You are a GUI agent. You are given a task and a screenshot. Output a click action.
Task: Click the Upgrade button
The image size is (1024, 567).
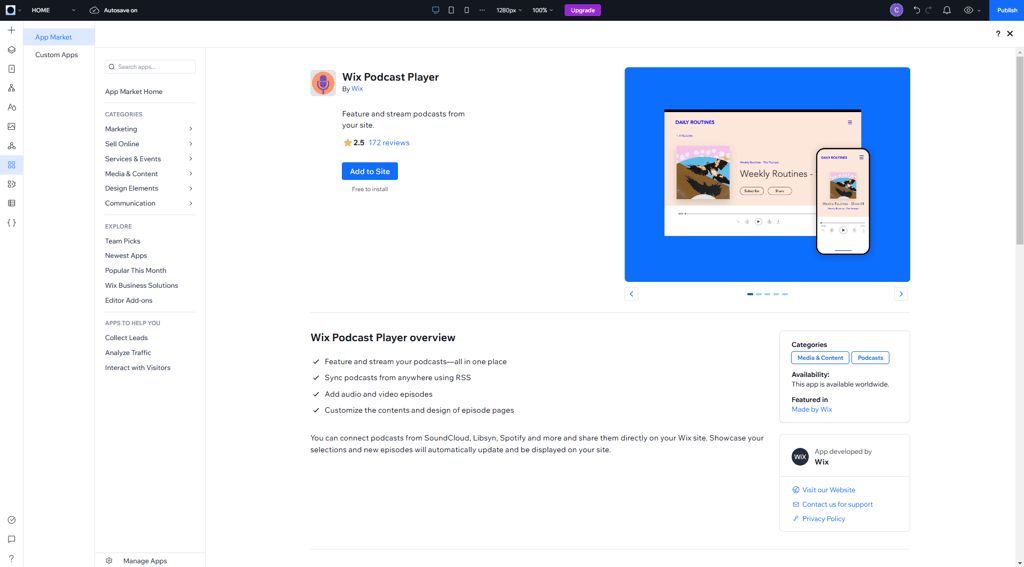pyautogui.click(x=583, y=10)
